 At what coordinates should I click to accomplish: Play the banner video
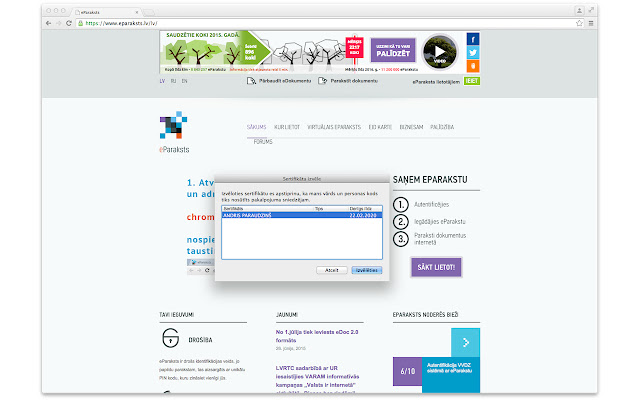(x=440, y=52)
